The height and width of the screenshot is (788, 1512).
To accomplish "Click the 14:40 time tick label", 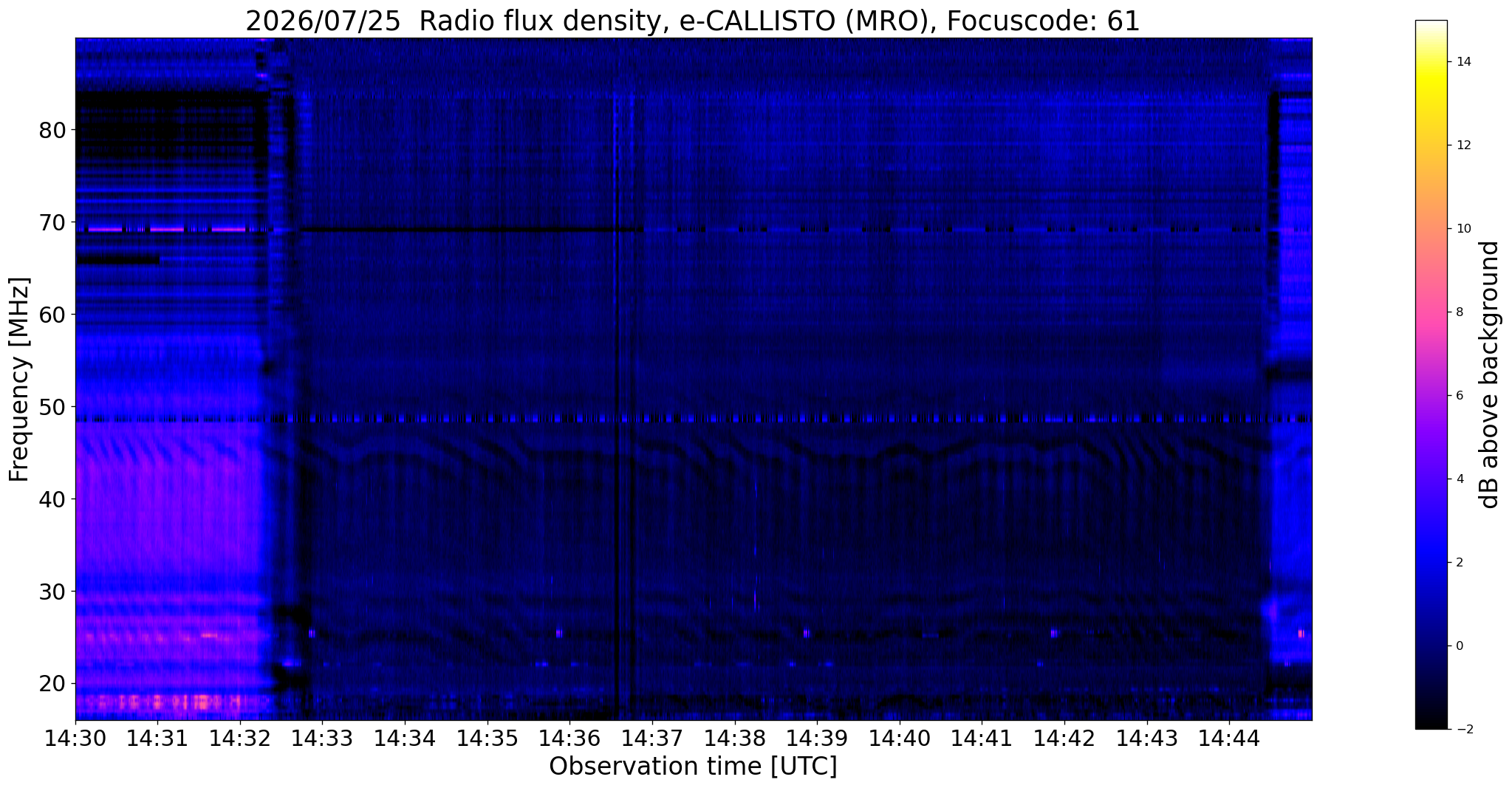I will (x=900, y=737).
